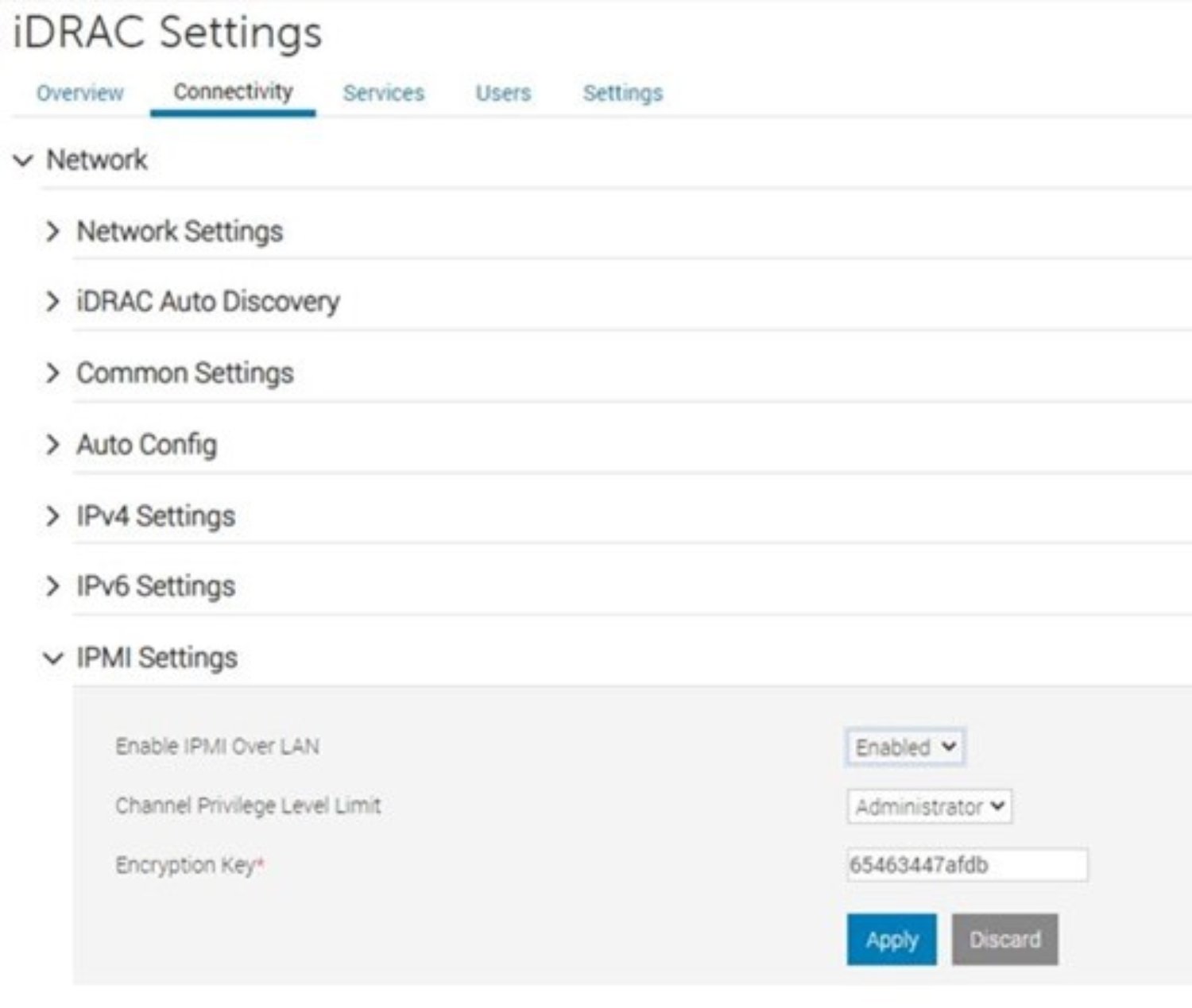
Task: Open the Settings tab
Action: 623,93
